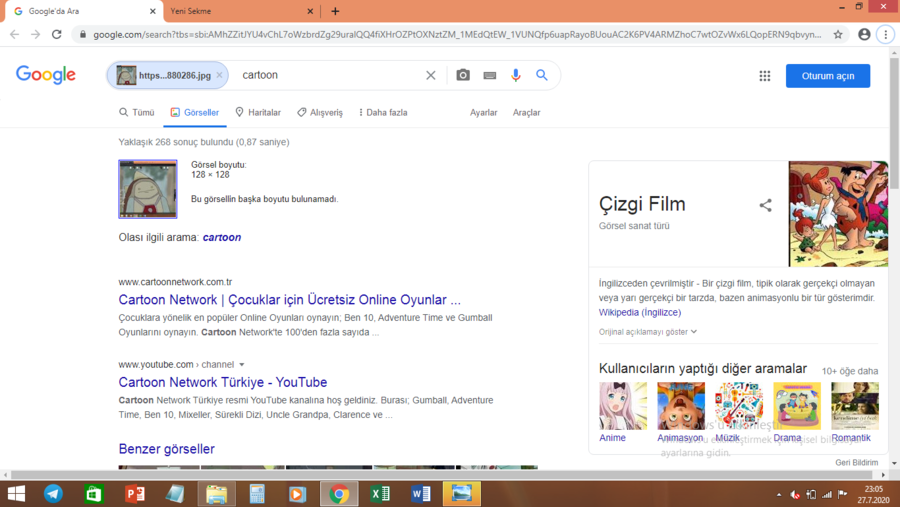The width and height of the screenshot is (900, 507).
Task: Click the Oturum açın sign-in button
Action: click(x=828, y=76)
